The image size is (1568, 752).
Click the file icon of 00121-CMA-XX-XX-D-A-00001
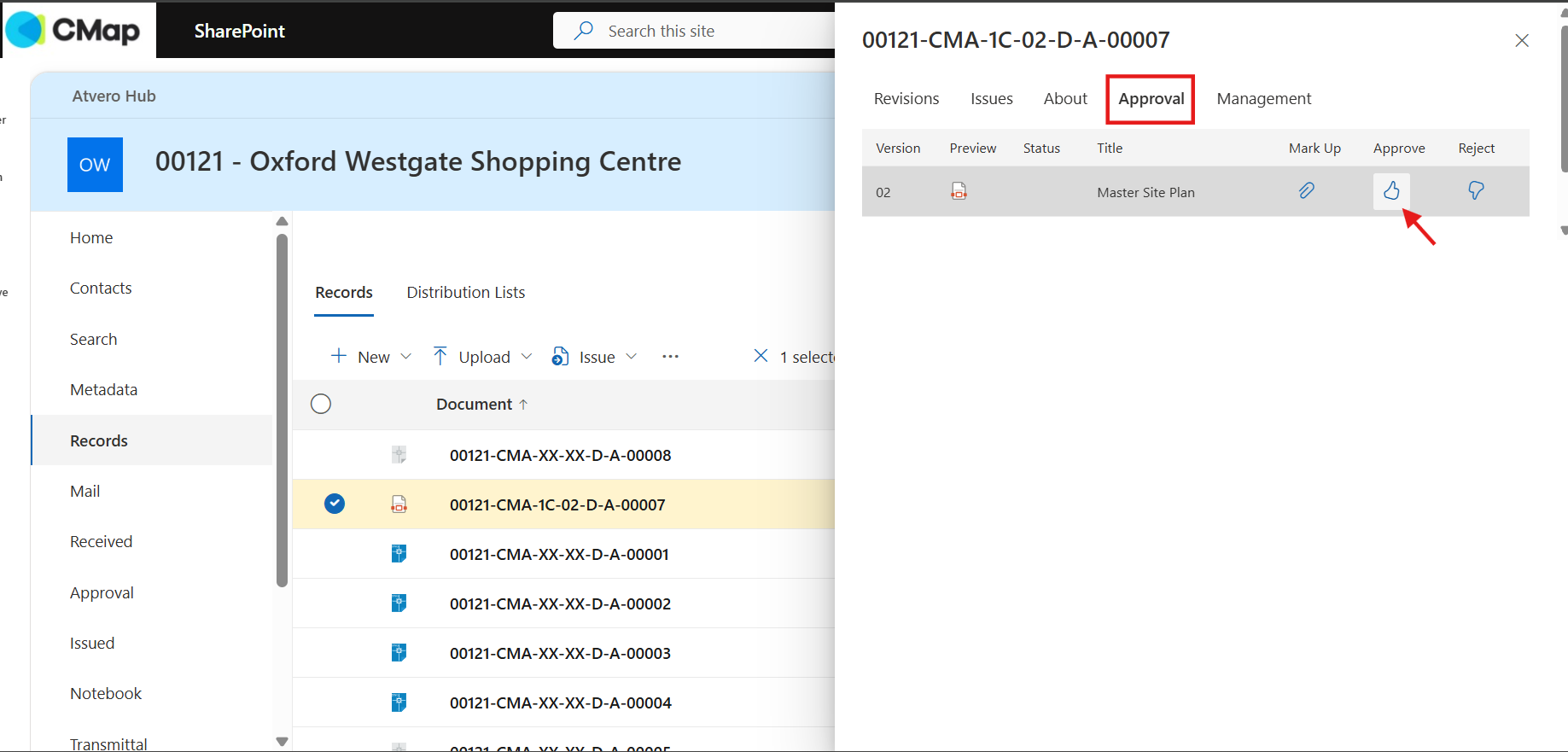click(x=399, y=554)
